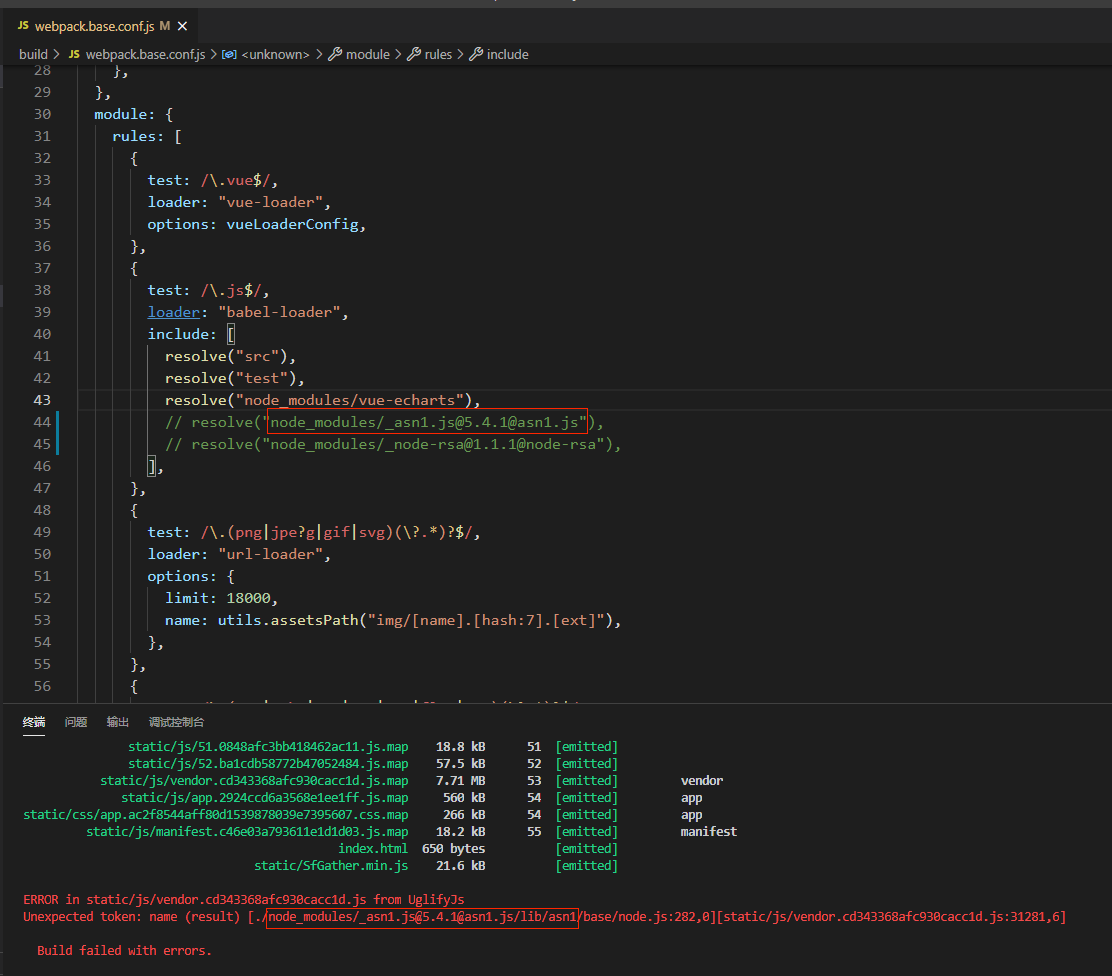
Task: Click resolve("node_modules/vue-echarts") line
Action: click(323, 400)
